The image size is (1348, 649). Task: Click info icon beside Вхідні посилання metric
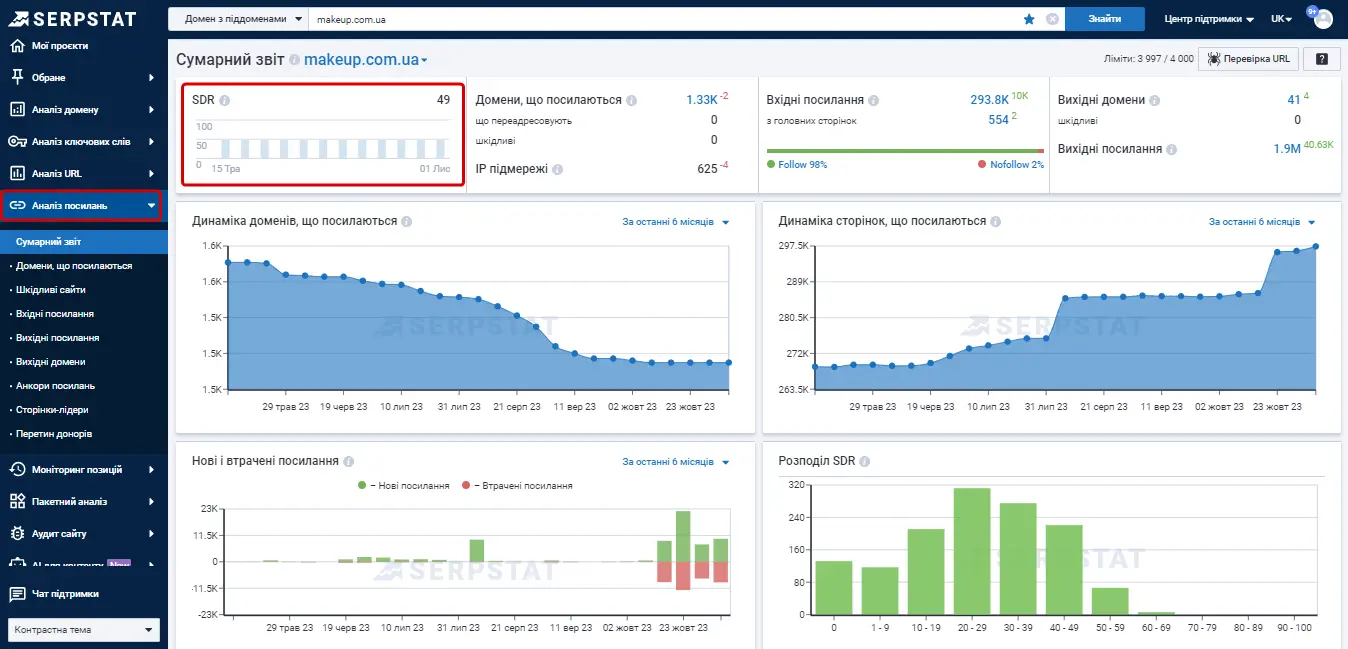click(874, 100)
